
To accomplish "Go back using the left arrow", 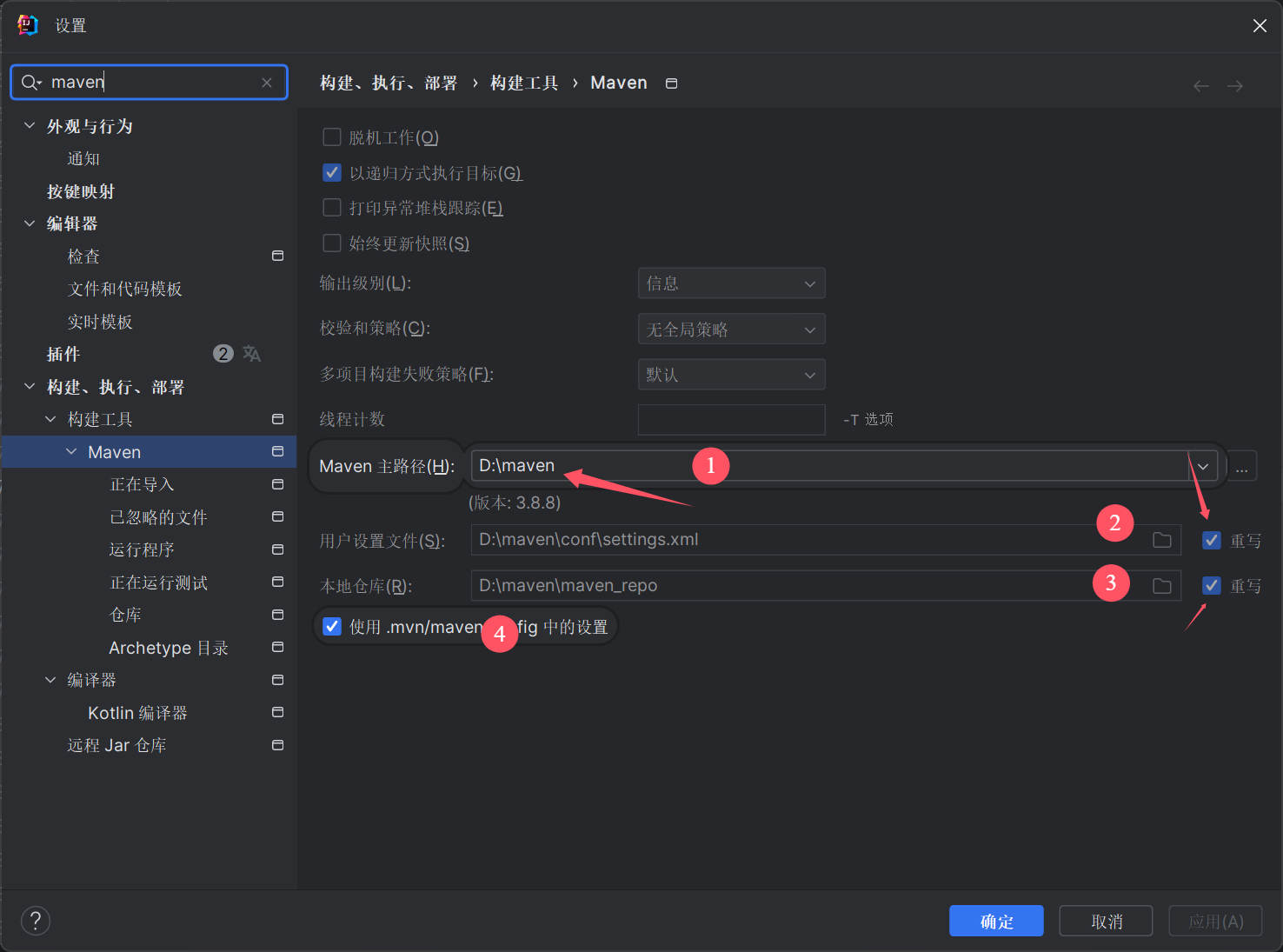I will 1201,86.
